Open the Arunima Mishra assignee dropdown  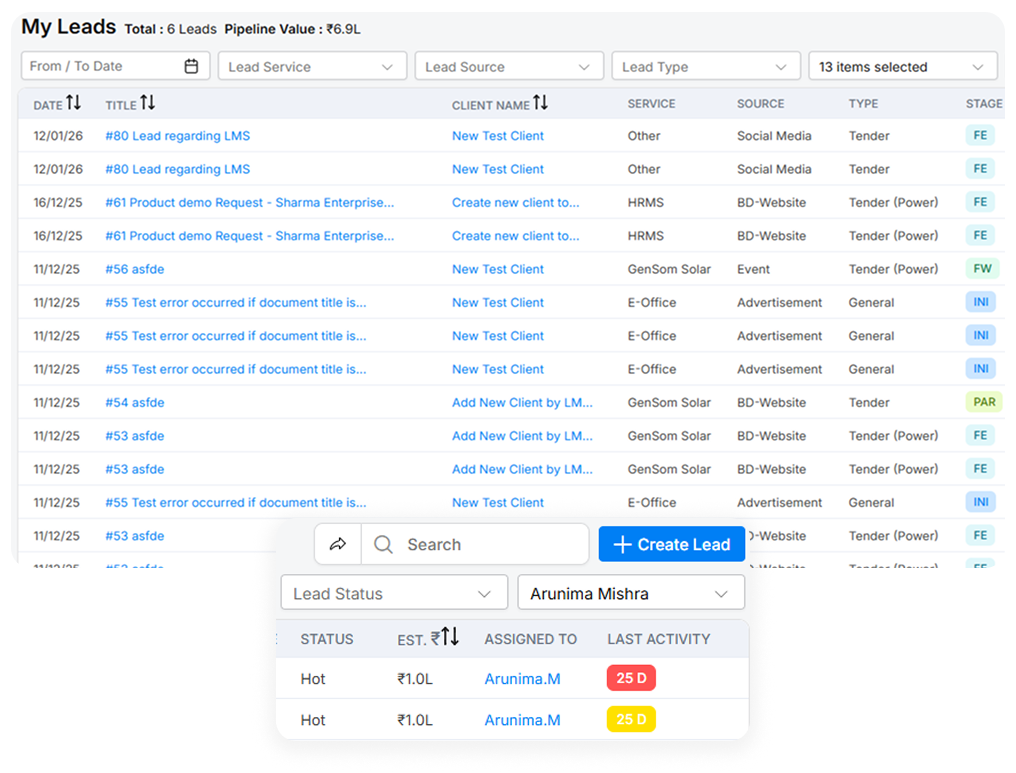(630, 592)
